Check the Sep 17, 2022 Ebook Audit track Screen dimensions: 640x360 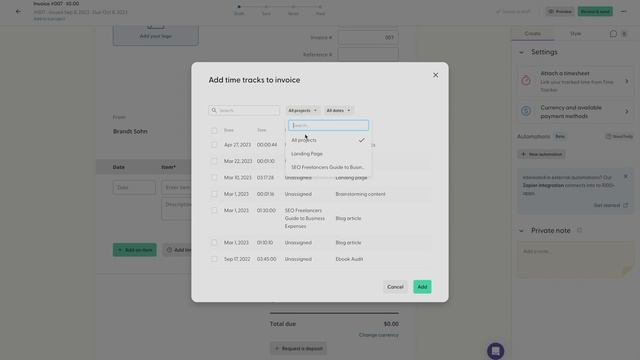coord(214,259)
